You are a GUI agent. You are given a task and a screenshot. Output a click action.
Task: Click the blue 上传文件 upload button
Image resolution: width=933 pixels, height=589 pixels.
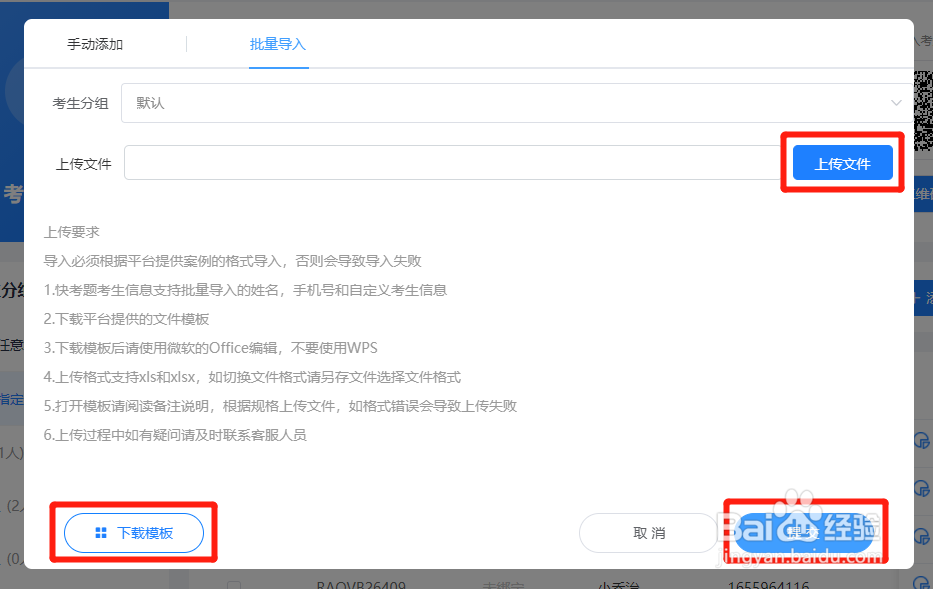point(843,162)
